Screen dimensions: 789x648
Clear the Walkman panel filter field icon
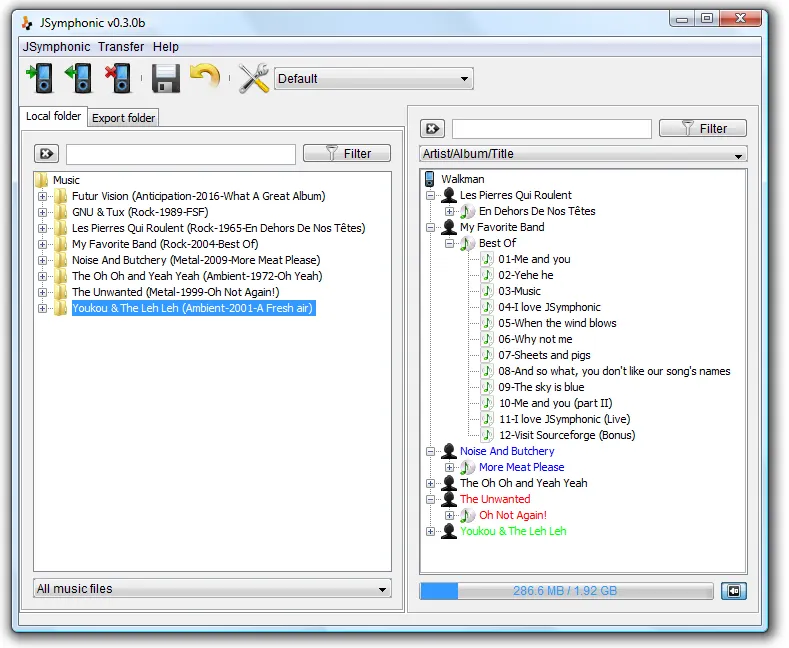point(433,129)
